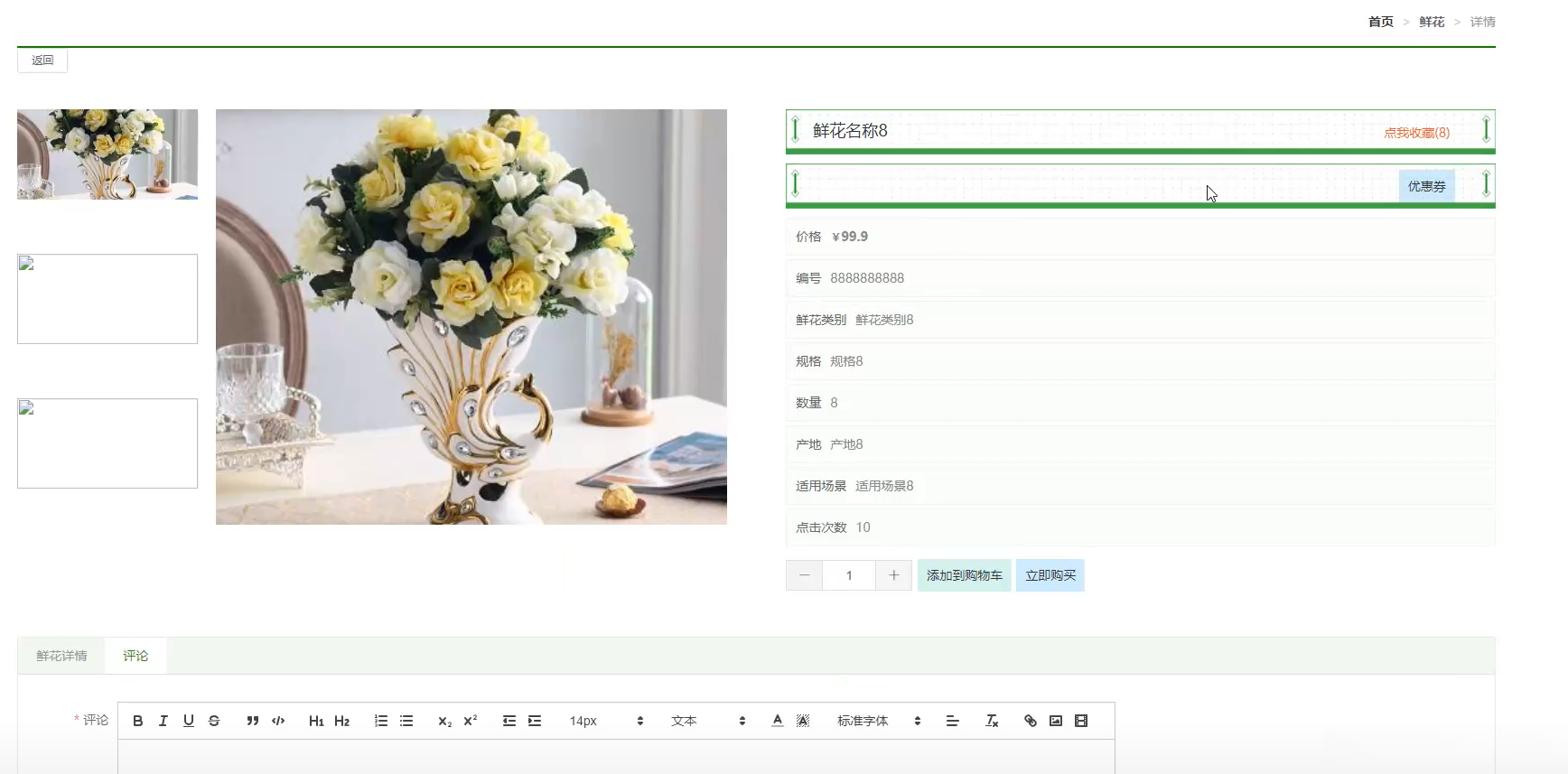Apply subscript formatting

tap(444, 721)
